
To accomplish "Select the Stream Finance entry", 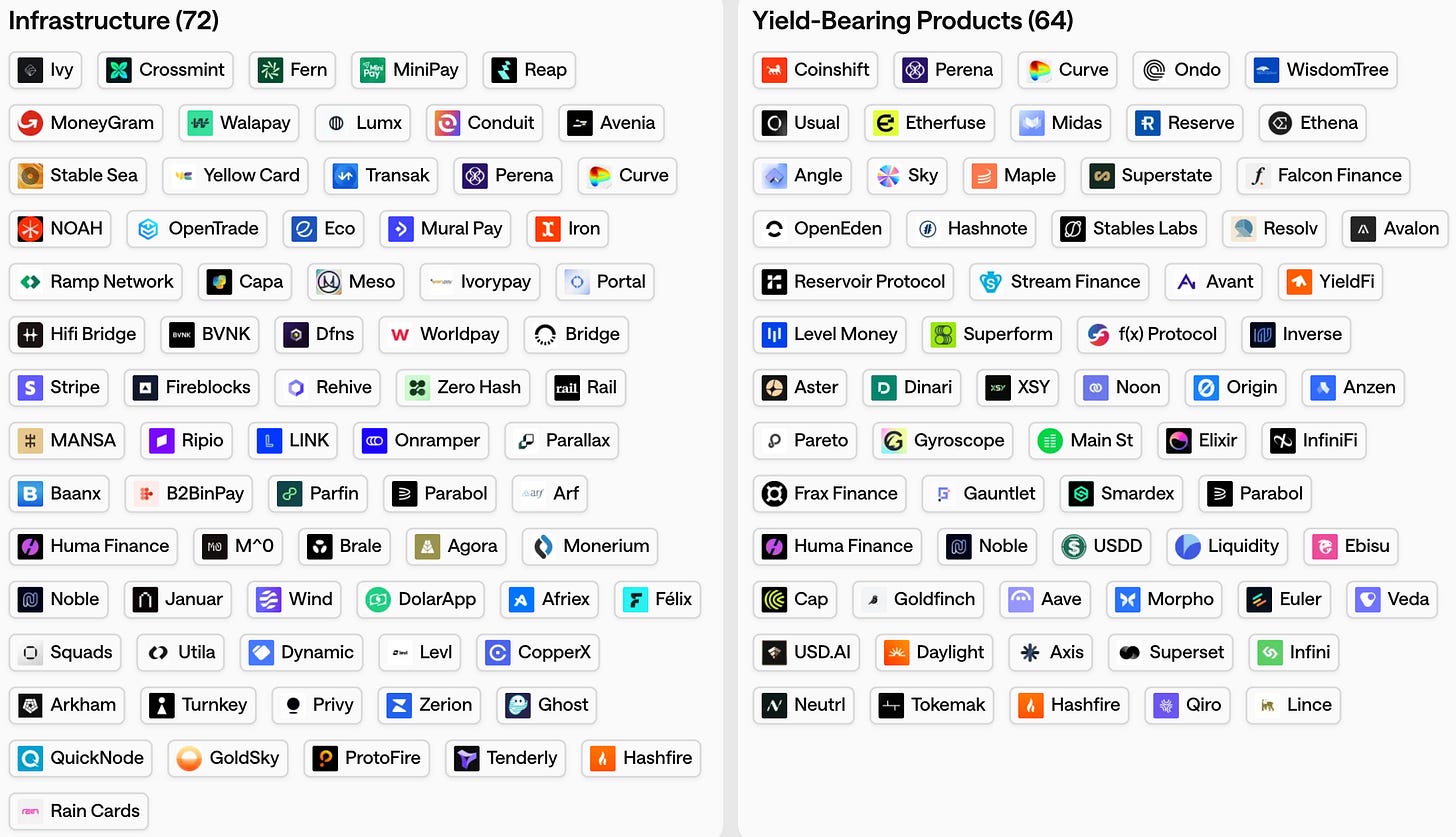I will click(x=1058, y=281).
